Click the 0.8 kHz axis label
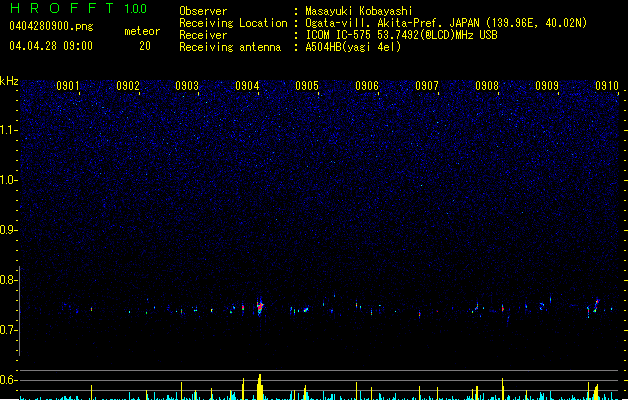The height and width of the screenshot is (400, 629). click(x=7, y=280)
